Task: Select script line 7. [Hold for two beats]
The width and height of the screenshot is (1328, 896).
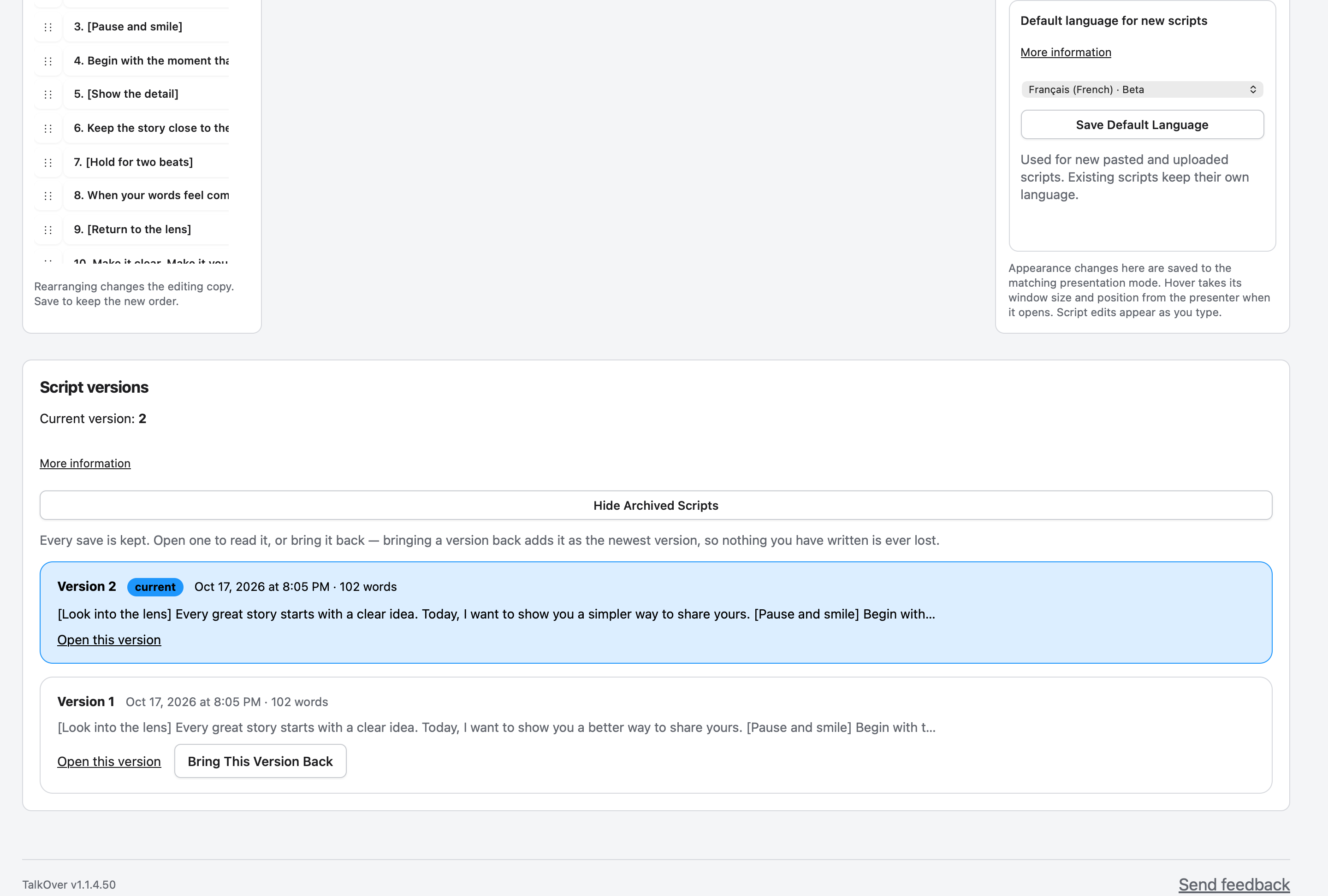Action: pos(146,163)
